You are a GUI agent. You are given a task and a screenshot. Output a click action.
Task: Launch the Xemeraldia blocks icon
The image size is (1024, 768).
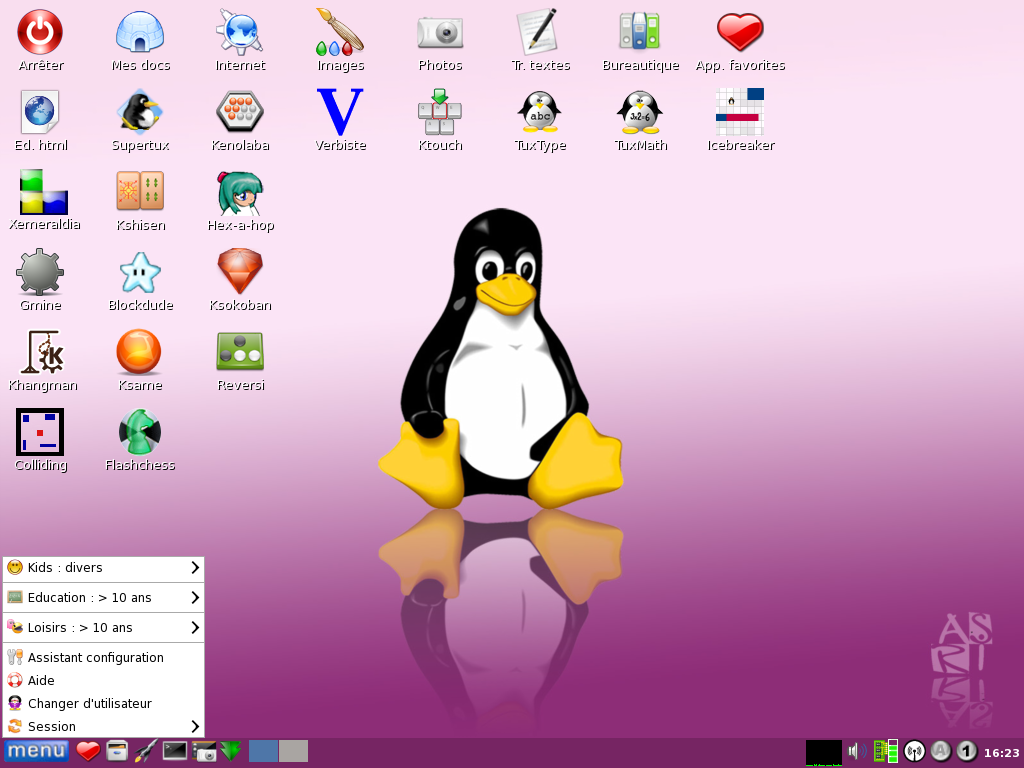(43, 192)
